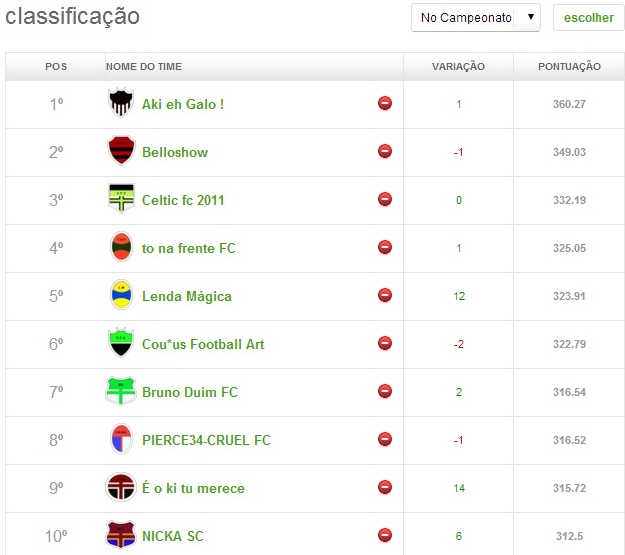Image resolution: width=625 pixels, height=555 pixels.
Task: Click the dropdown arrow next to No Campeonato
Action: point(530,18)
